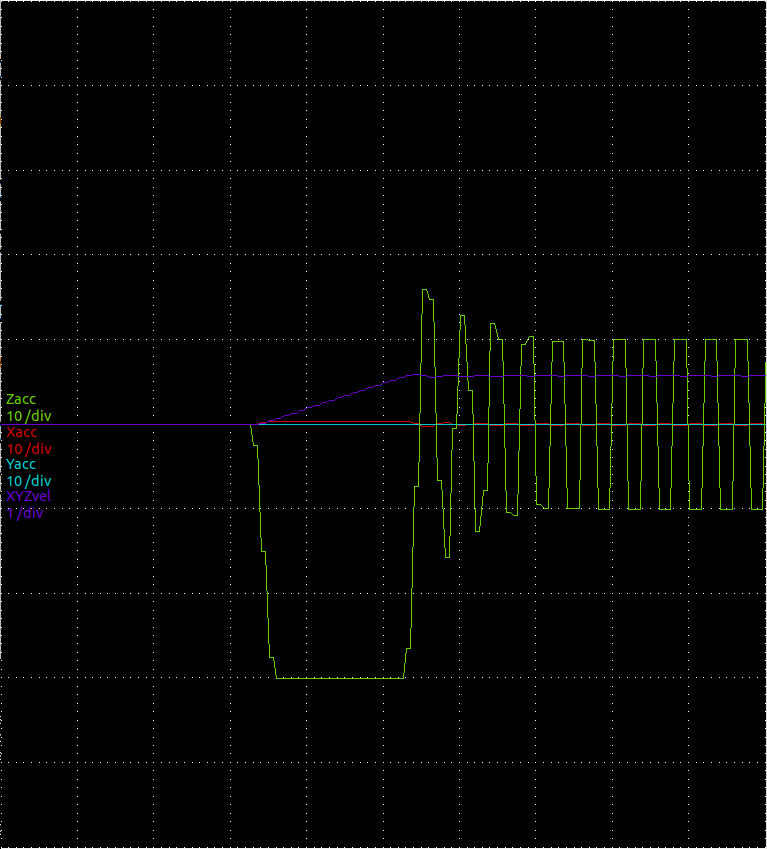Click the deepest green dip after first peak

pos(447,555)
